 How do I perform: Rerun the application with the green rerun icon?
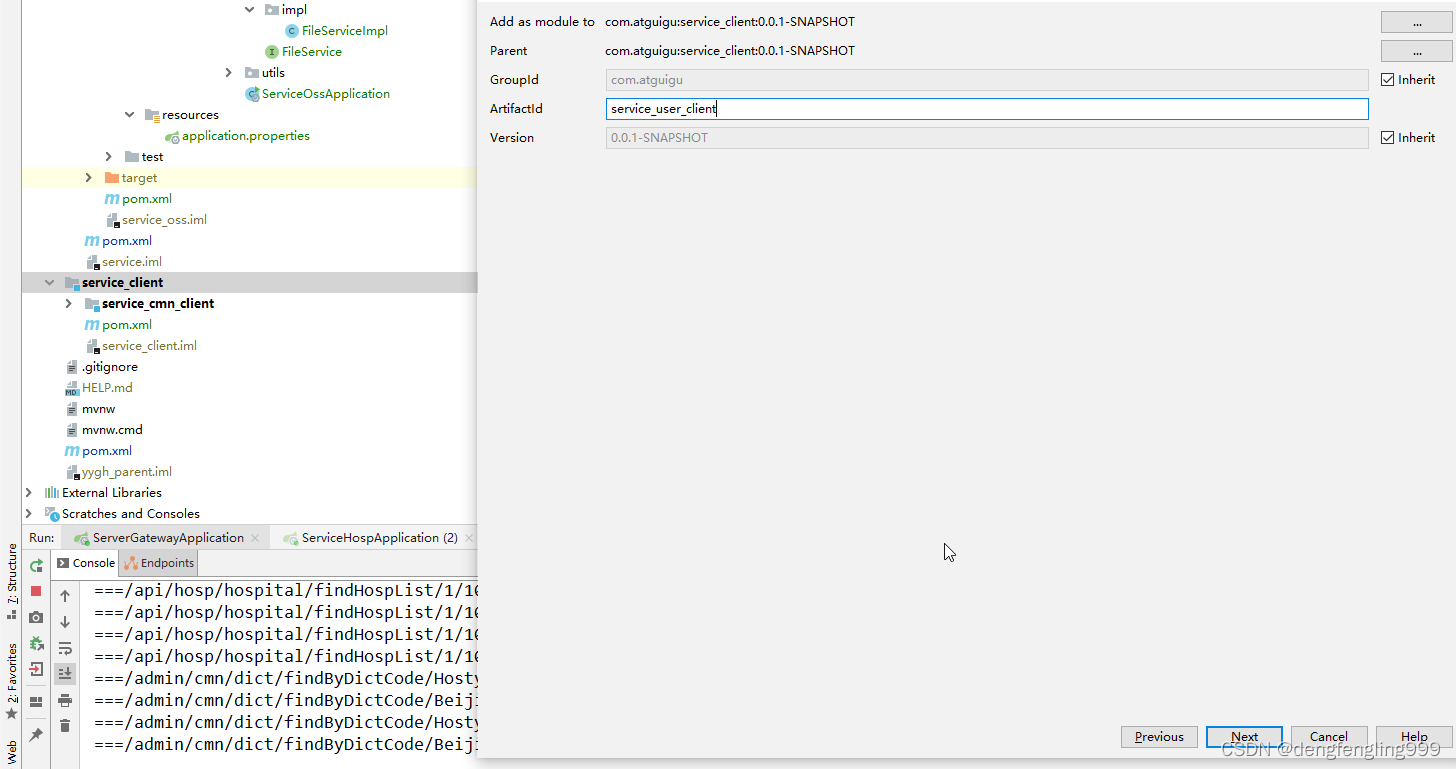[x=36, y=565]
